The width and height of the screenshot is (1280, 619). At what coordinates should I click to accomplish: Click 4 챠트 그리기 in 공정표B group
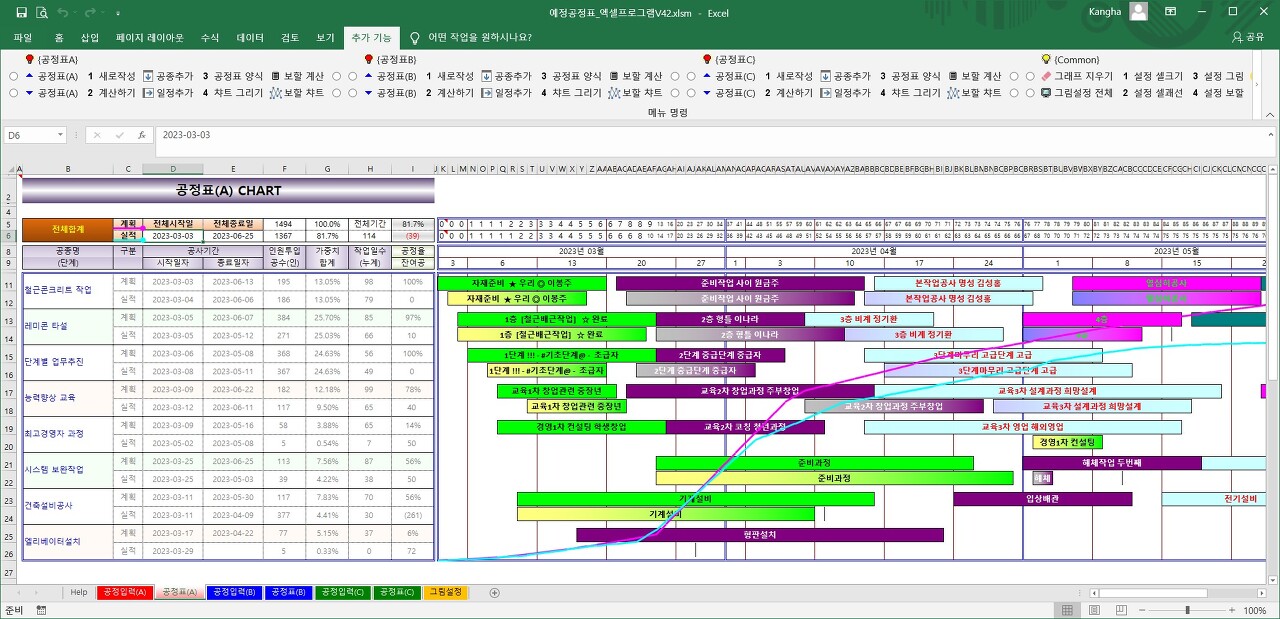[x=572, y=93]
